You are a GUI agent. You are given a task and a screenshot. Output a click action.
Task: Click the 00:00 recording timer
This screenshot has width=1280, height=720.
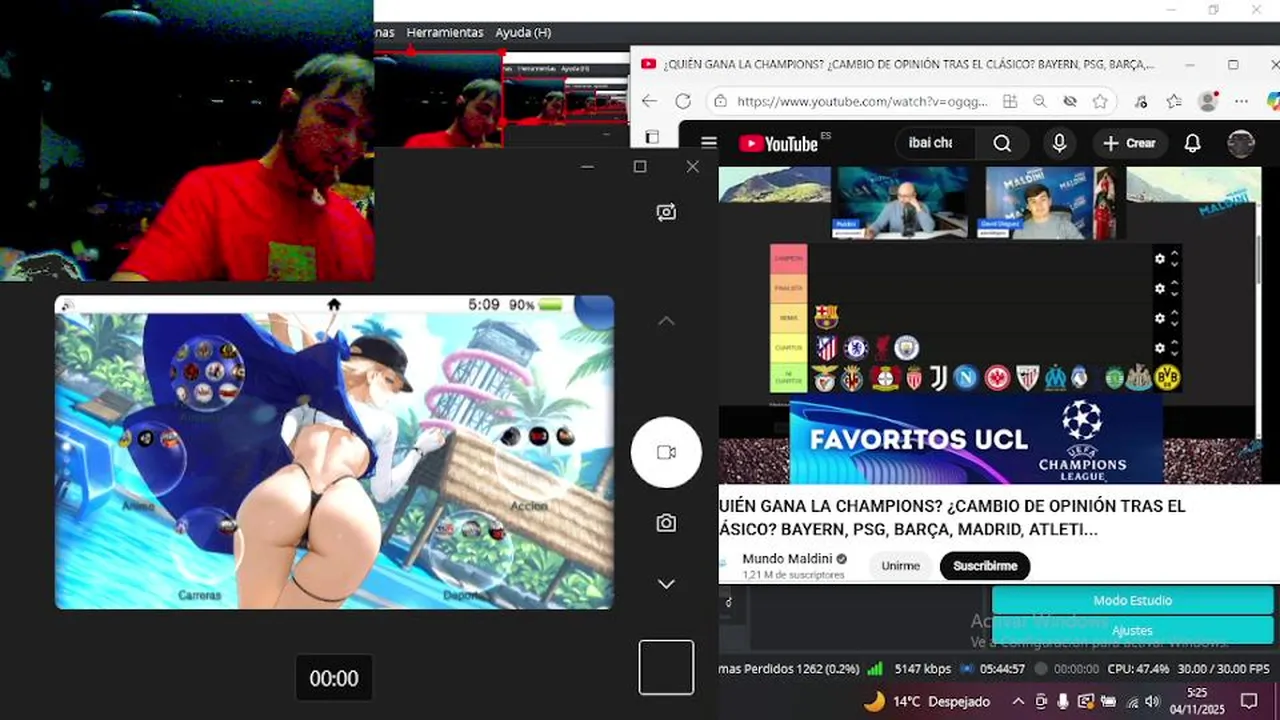point(334,679)
